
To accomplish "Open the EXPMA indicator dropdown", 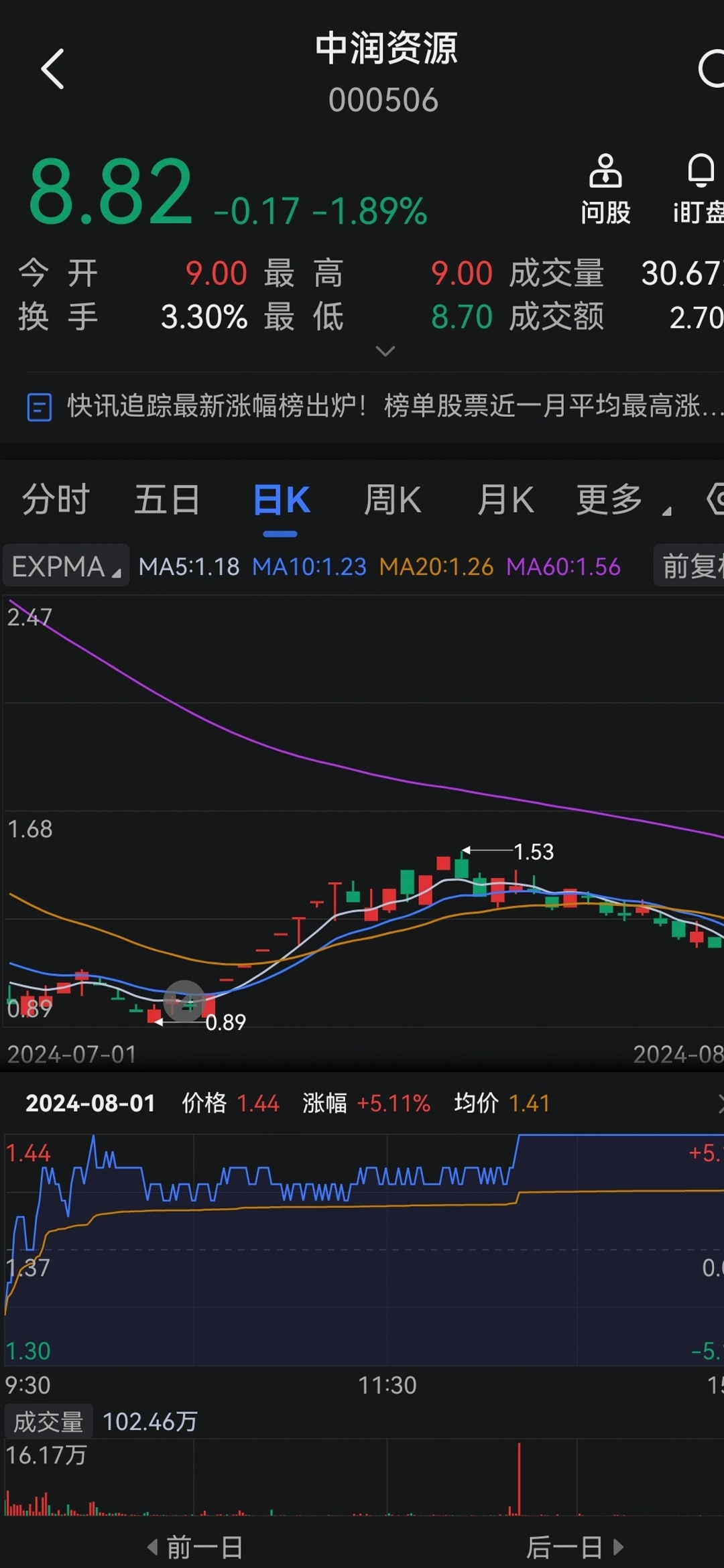I will coord(66,566).
